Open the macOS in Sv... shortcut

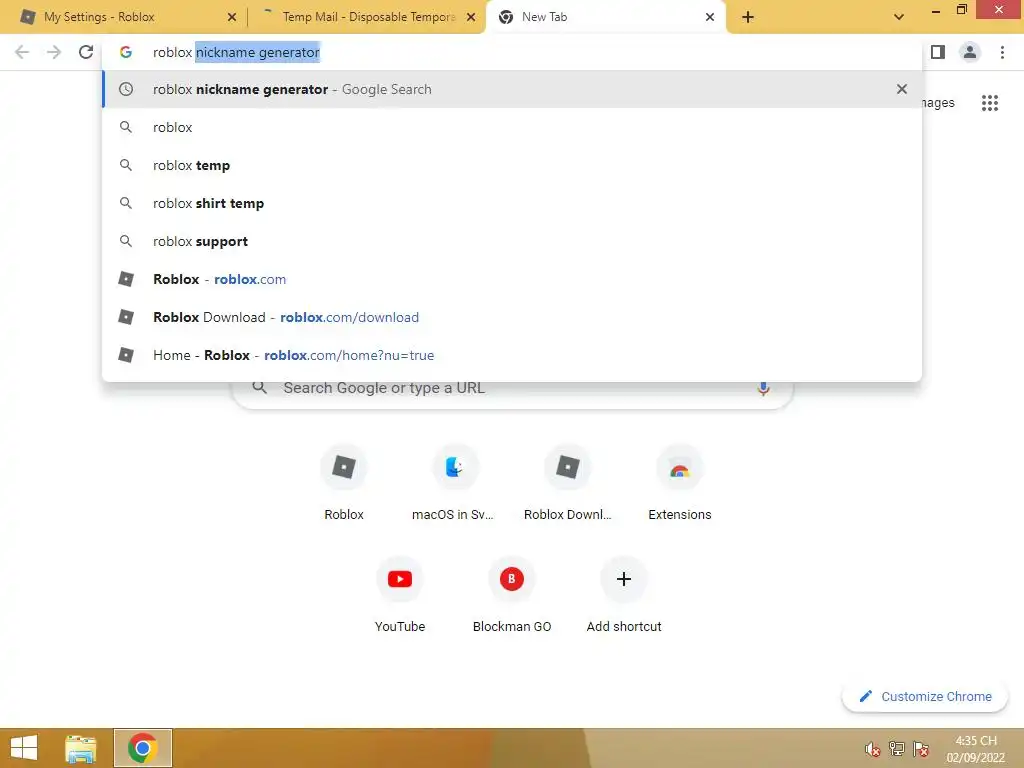(454, 484)
